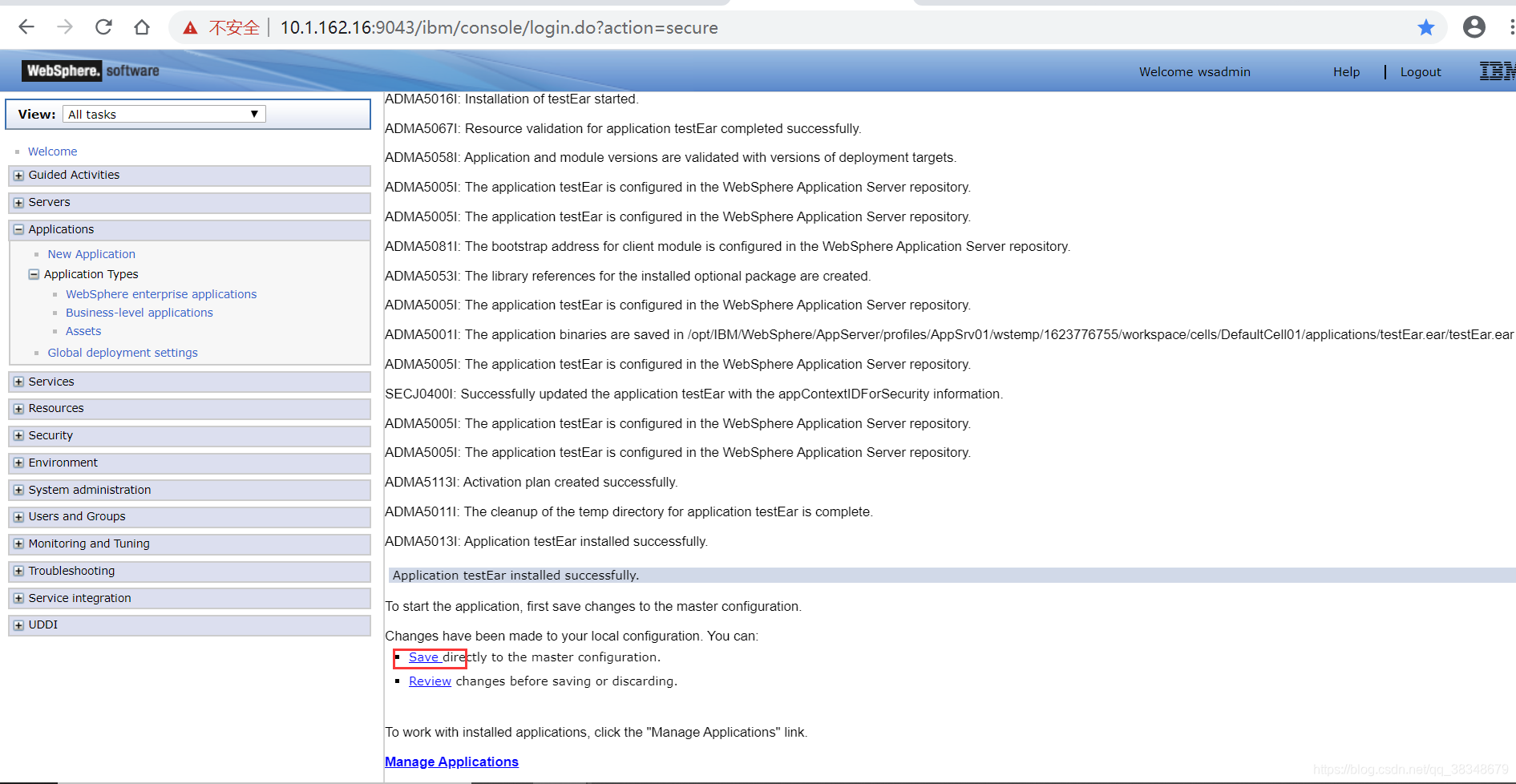Open WebSphere enterprise applications
The width and height of the screenshot is (1516, 784).
pyautogui.click(x=161, y=294)
